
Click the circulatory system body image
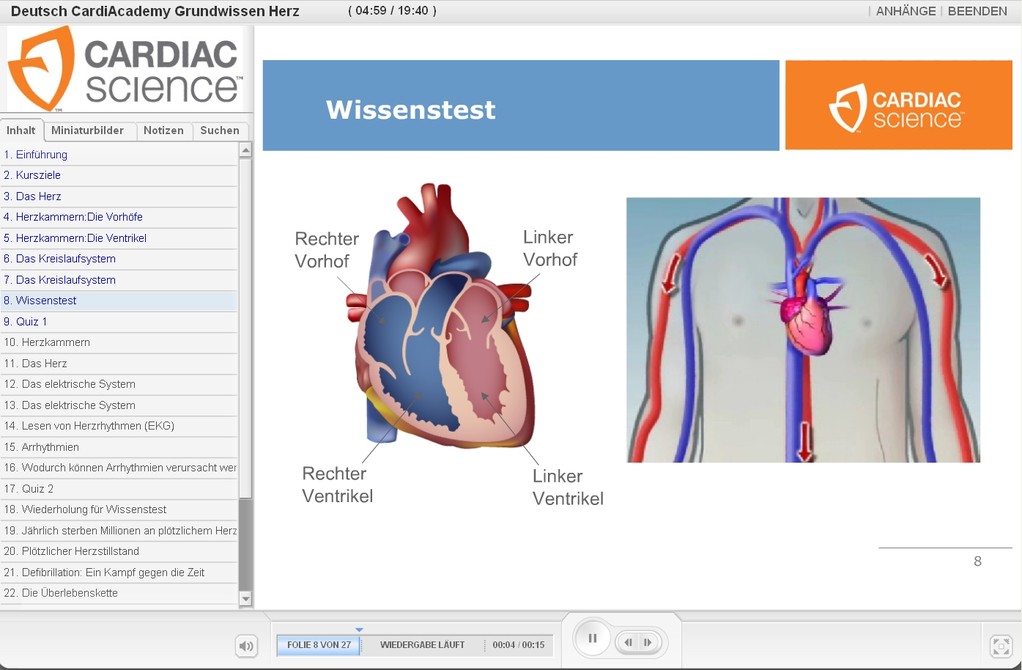click(803, 329)
